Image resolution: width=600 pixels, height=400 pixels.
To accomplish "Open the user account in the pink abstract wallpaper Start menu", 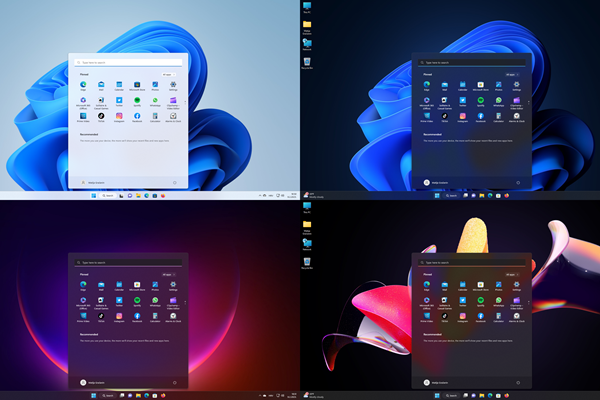I will coord(436,382).
